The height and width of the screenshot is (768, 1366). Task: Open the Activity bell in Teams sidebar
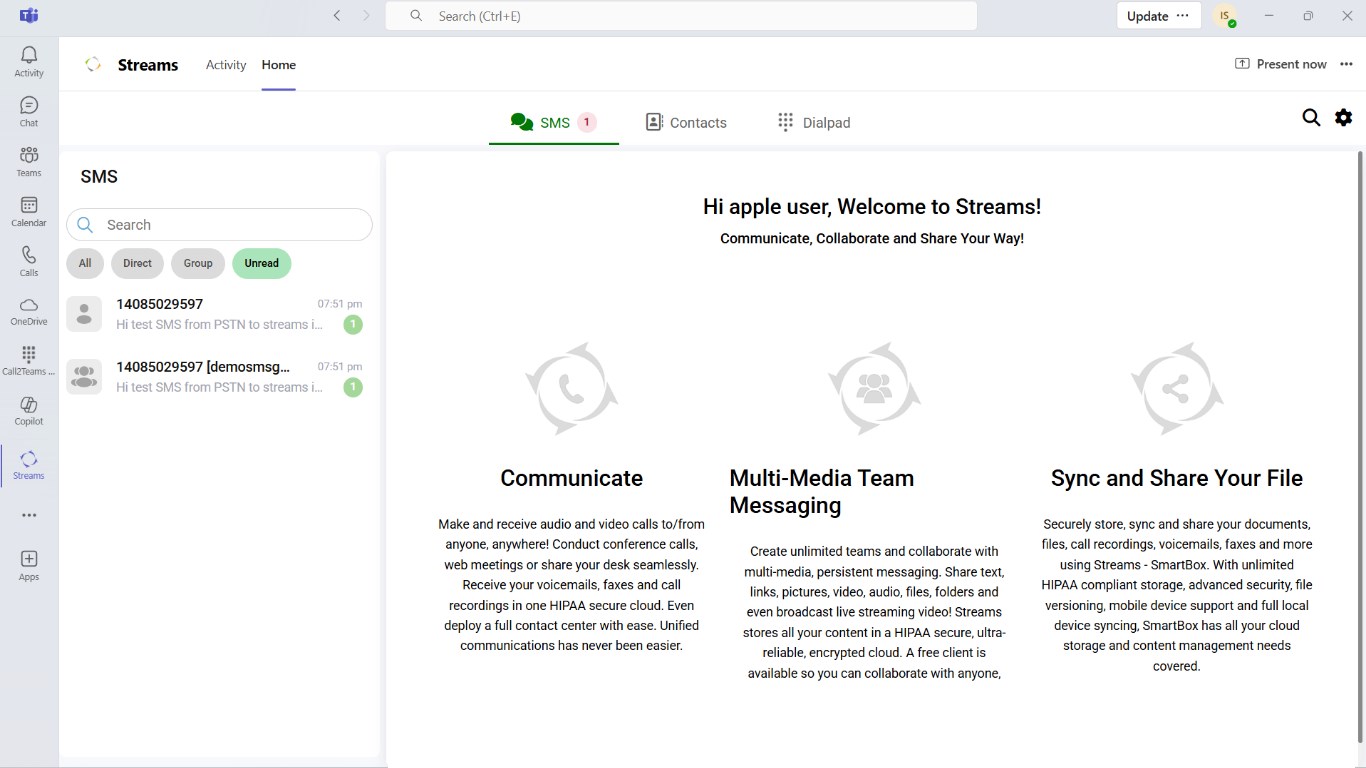[29, 61]
